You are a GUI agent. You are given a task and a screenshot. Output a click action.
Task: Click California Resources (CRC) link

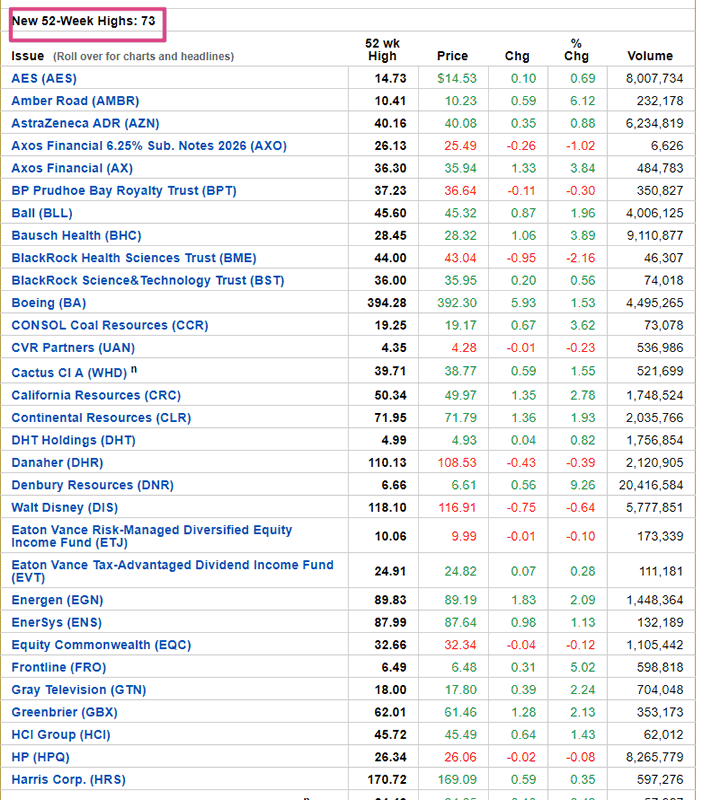96,395
